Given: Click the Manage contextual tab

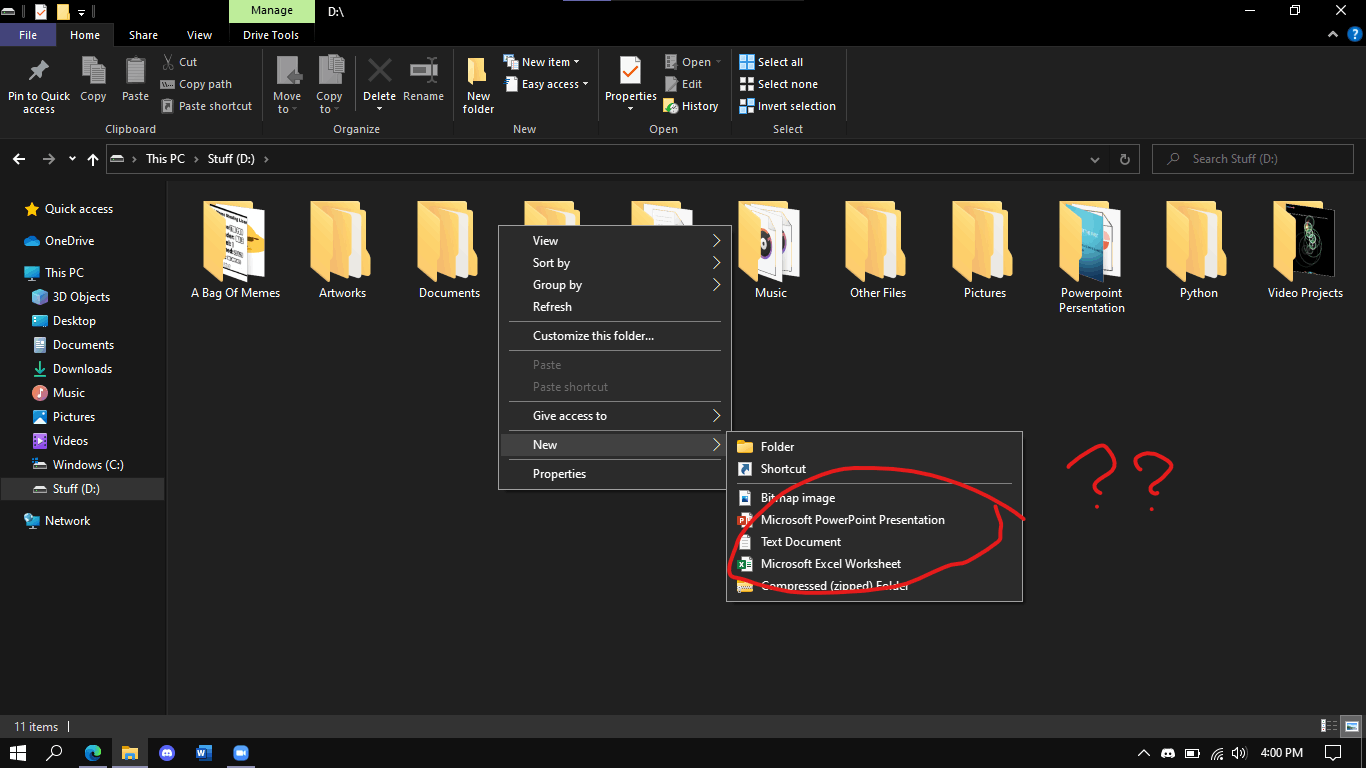Looking at the screenshot, I should [271, 11].
